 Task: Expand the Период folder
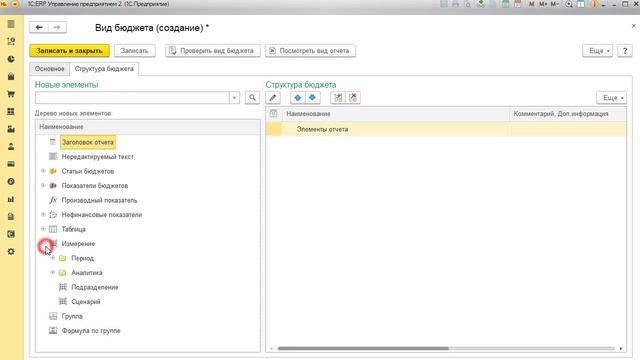point(53,258)
